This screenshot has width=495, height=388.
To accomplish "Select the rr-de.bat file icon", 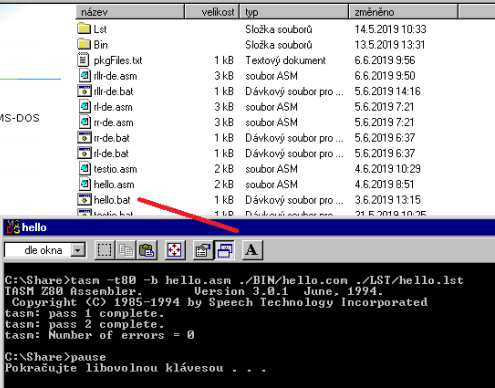I will (x=84, y=138).
